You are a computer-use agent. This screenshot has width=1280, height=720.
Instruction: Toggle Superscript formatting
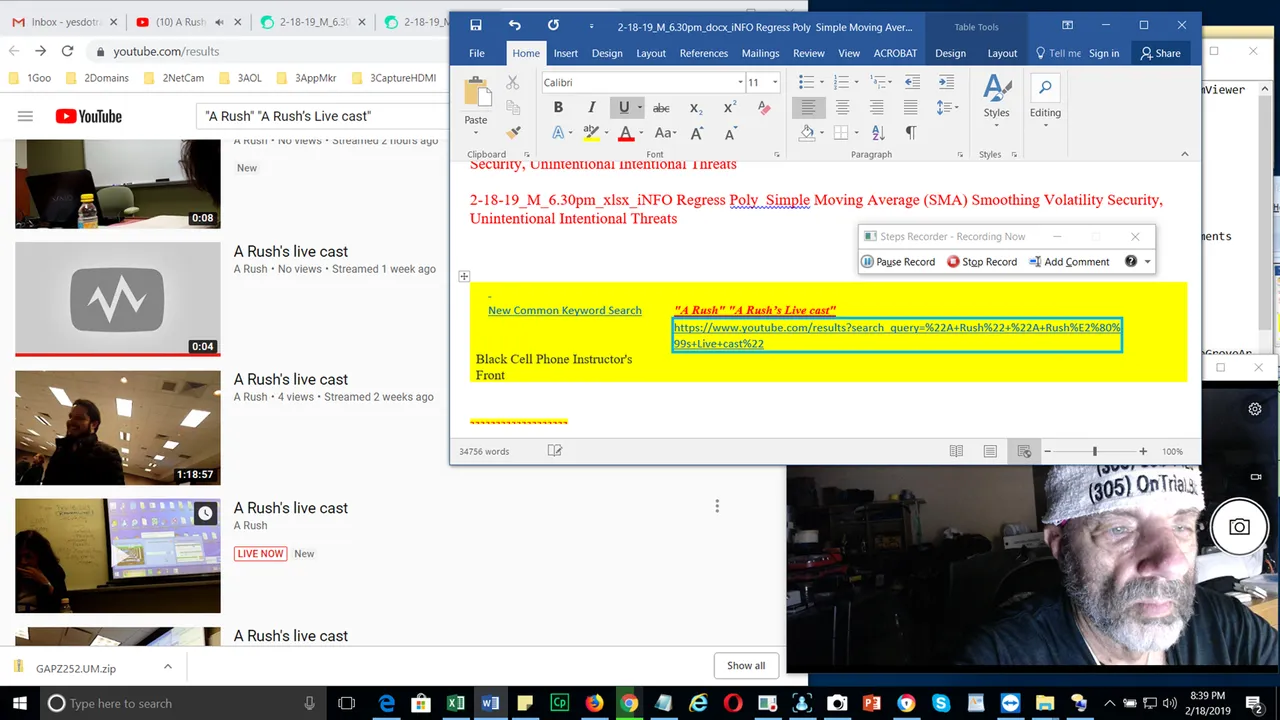(730, 108)
